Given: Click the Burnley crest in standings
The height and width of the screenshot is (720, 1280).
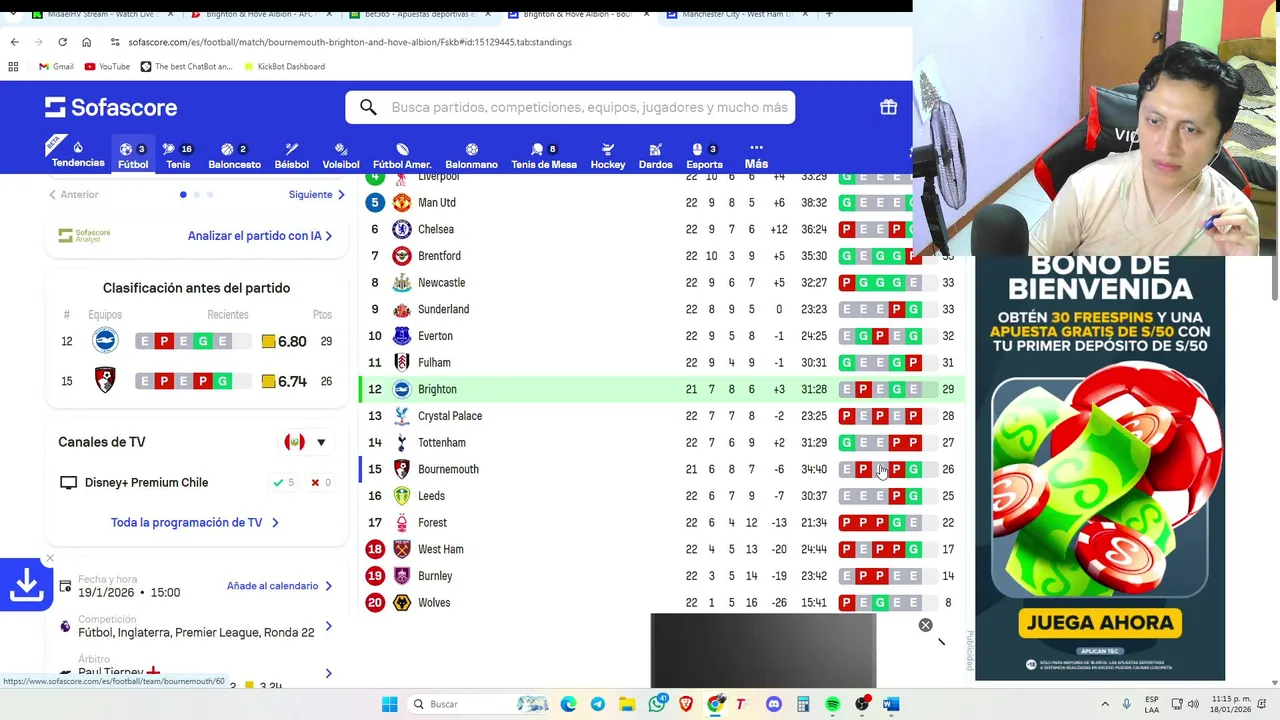Looking at the screenshot, I should click(402, 576).
